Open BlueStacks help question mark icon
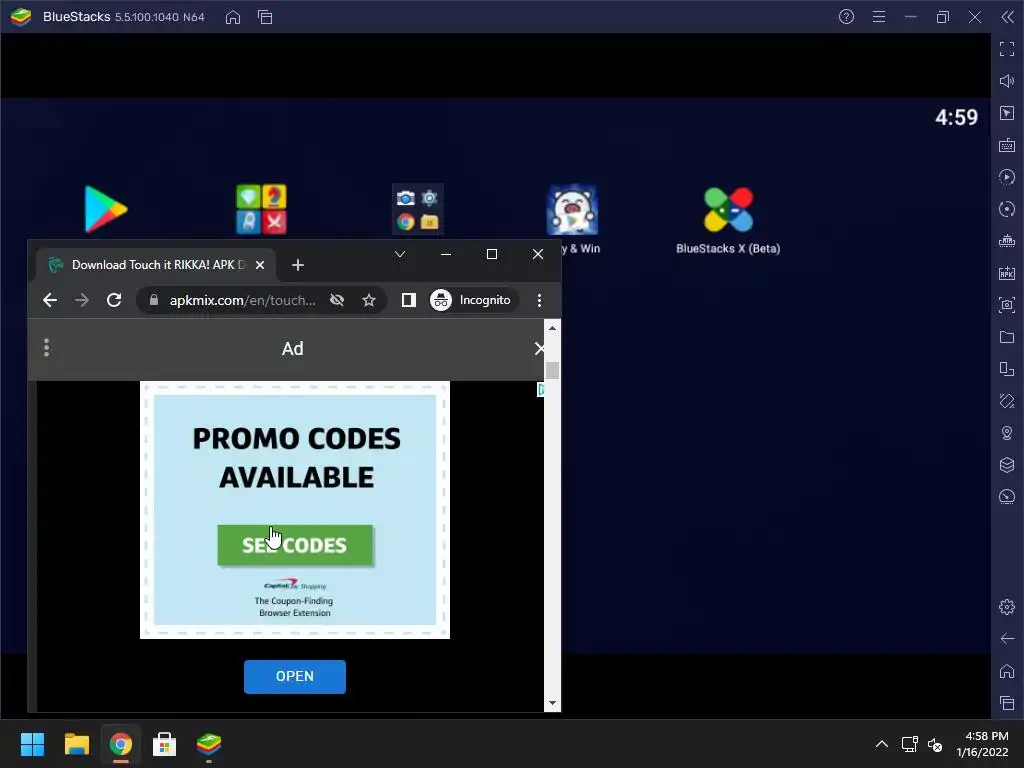This screenshot has height=768, width=1024. 846,17
